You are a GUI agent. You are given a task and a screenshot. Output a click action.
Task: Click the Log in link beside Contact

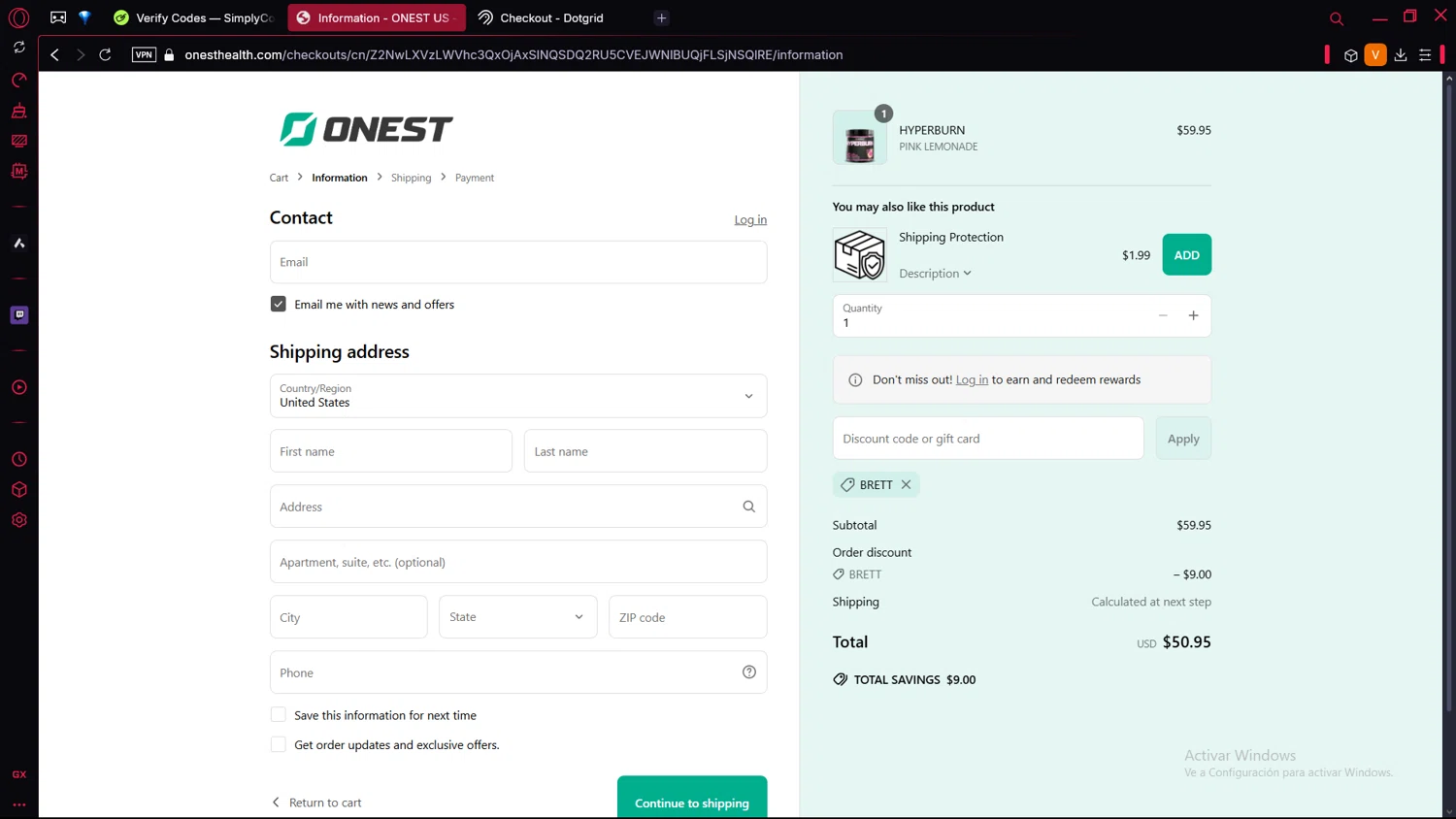[750, 219]
